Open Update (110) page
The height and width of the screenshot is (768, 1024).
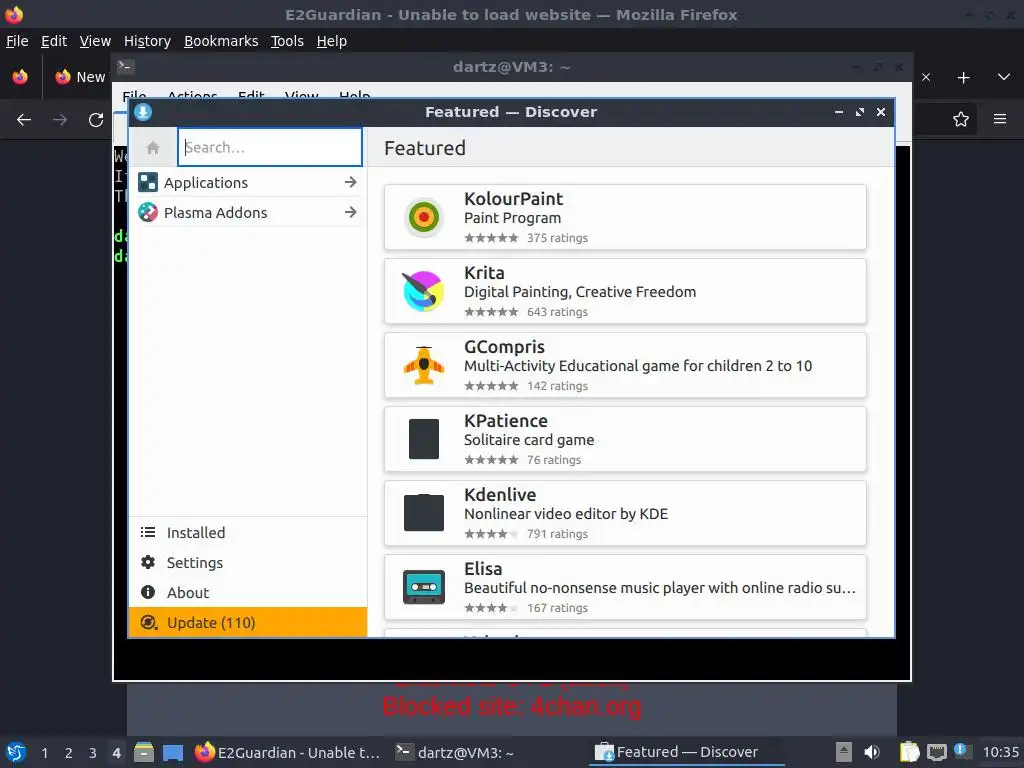click(248, 622)
